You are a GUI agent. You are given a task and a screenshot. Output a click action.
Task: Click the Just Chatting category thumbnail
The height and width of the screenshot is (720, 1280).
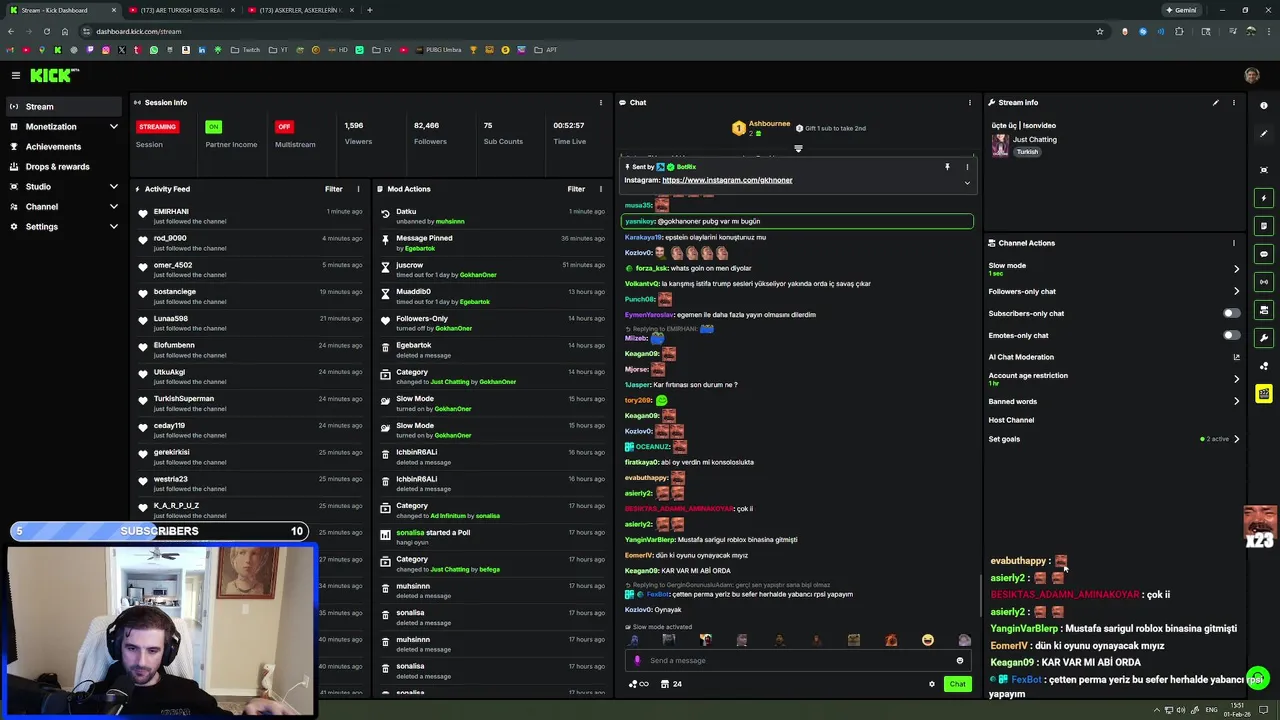1000,146
